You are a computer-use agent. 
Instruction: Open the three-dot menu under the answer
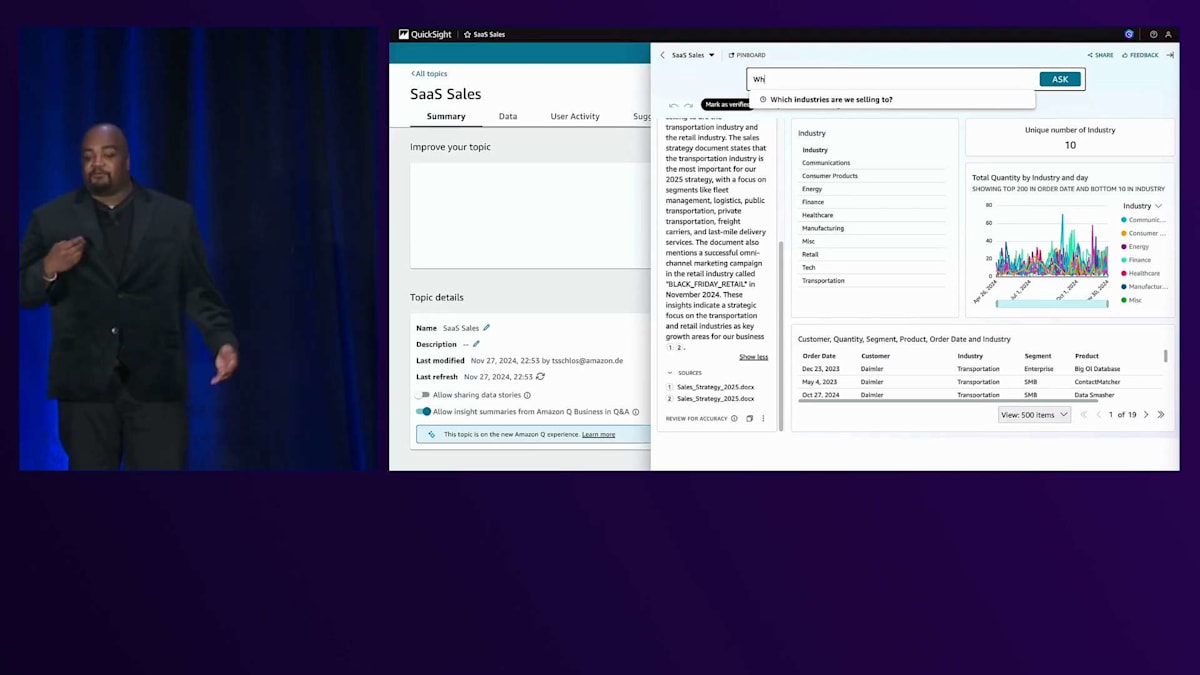tap(763, 419)
